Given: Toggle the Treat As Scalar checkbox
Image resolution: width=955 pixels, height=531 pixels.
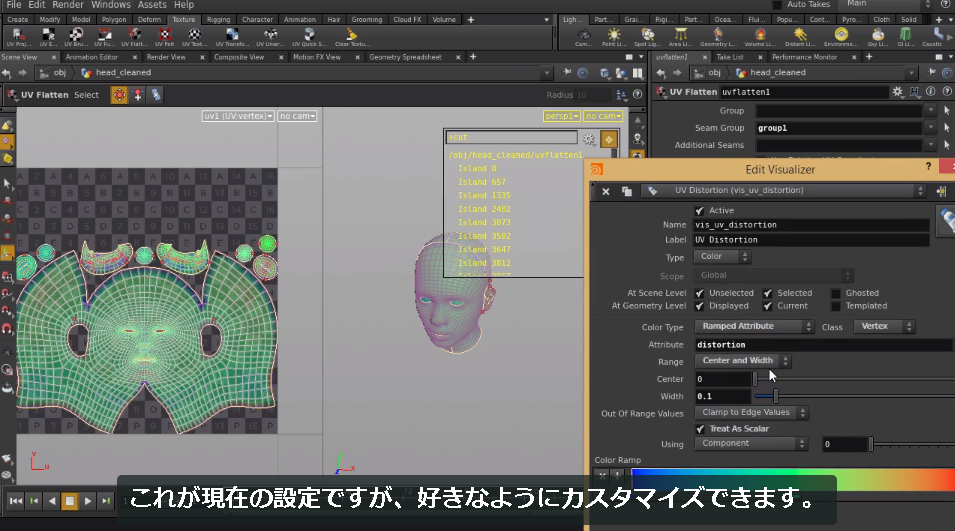Looking at the screenshot, I should coord(700,429).
